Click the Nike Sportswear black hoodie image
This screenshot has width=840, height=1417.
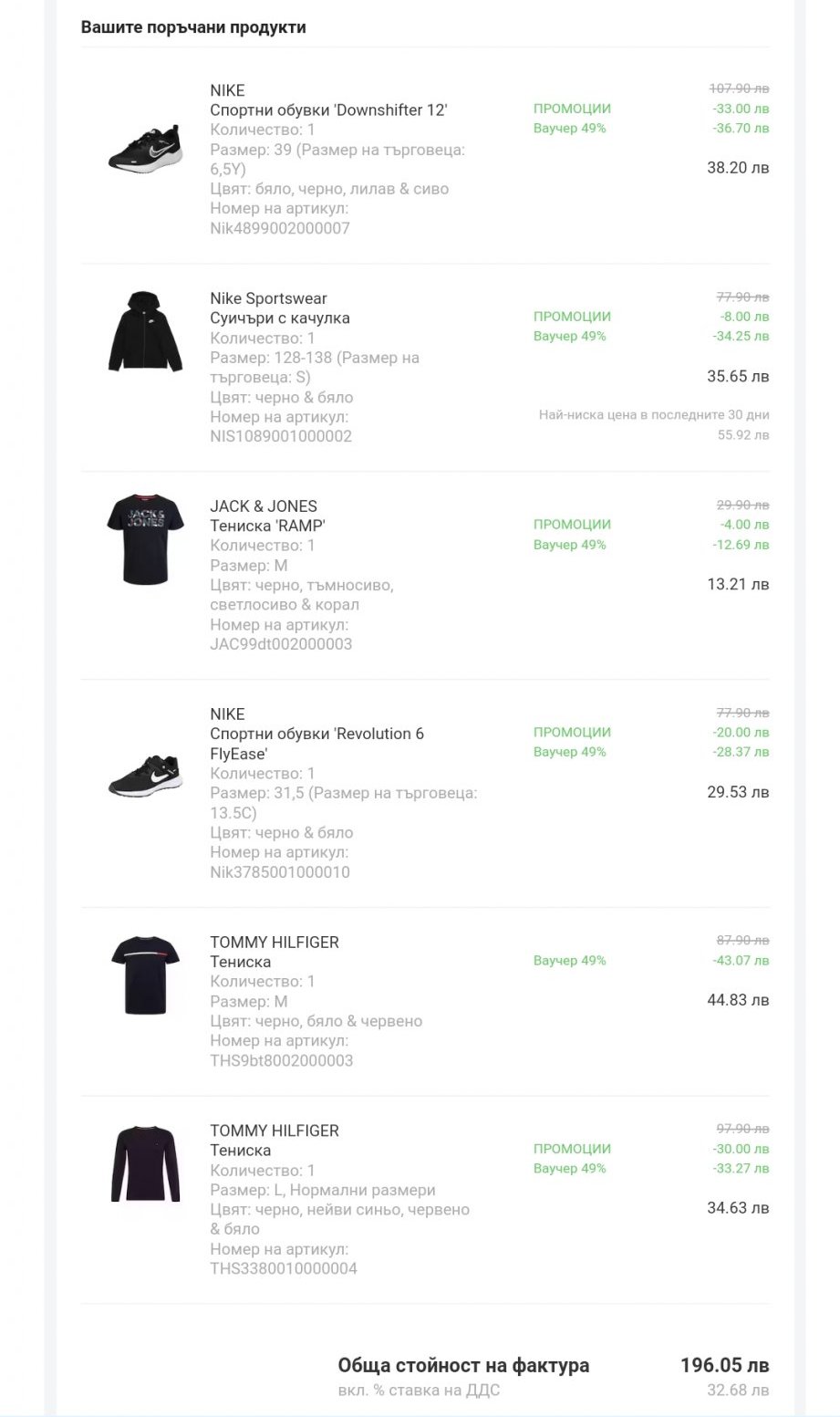(146, 332)
